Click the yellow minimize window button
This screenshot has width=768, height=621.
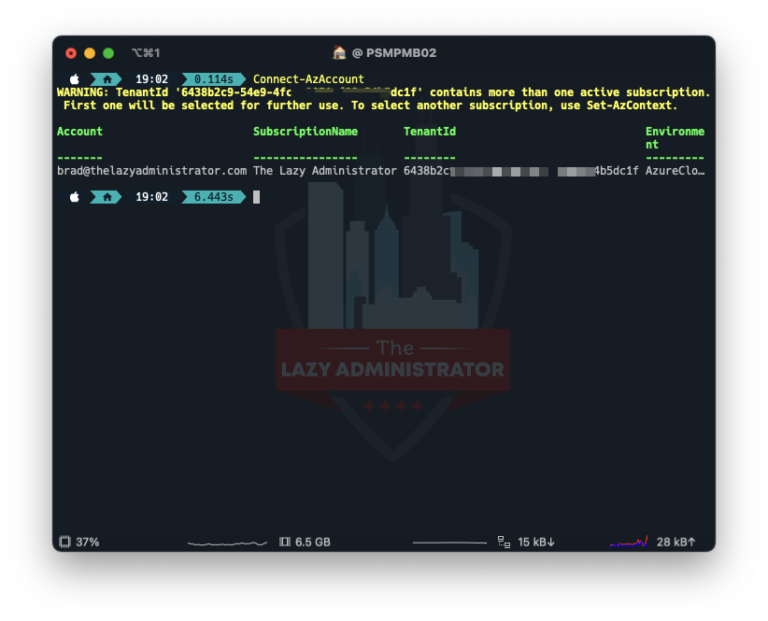[90, 53]
